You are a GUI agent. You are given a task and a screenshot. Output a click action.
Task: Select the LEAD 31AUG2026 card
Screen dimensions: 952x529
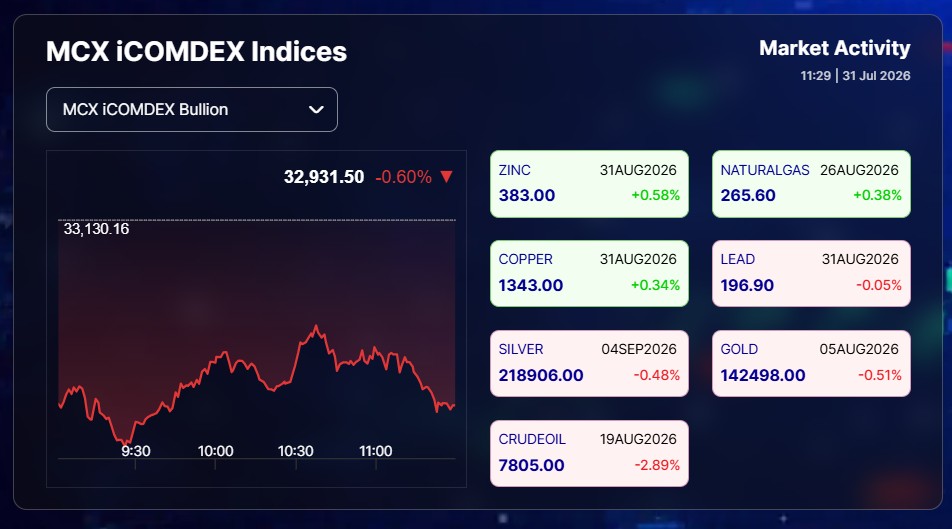[811, 274]
